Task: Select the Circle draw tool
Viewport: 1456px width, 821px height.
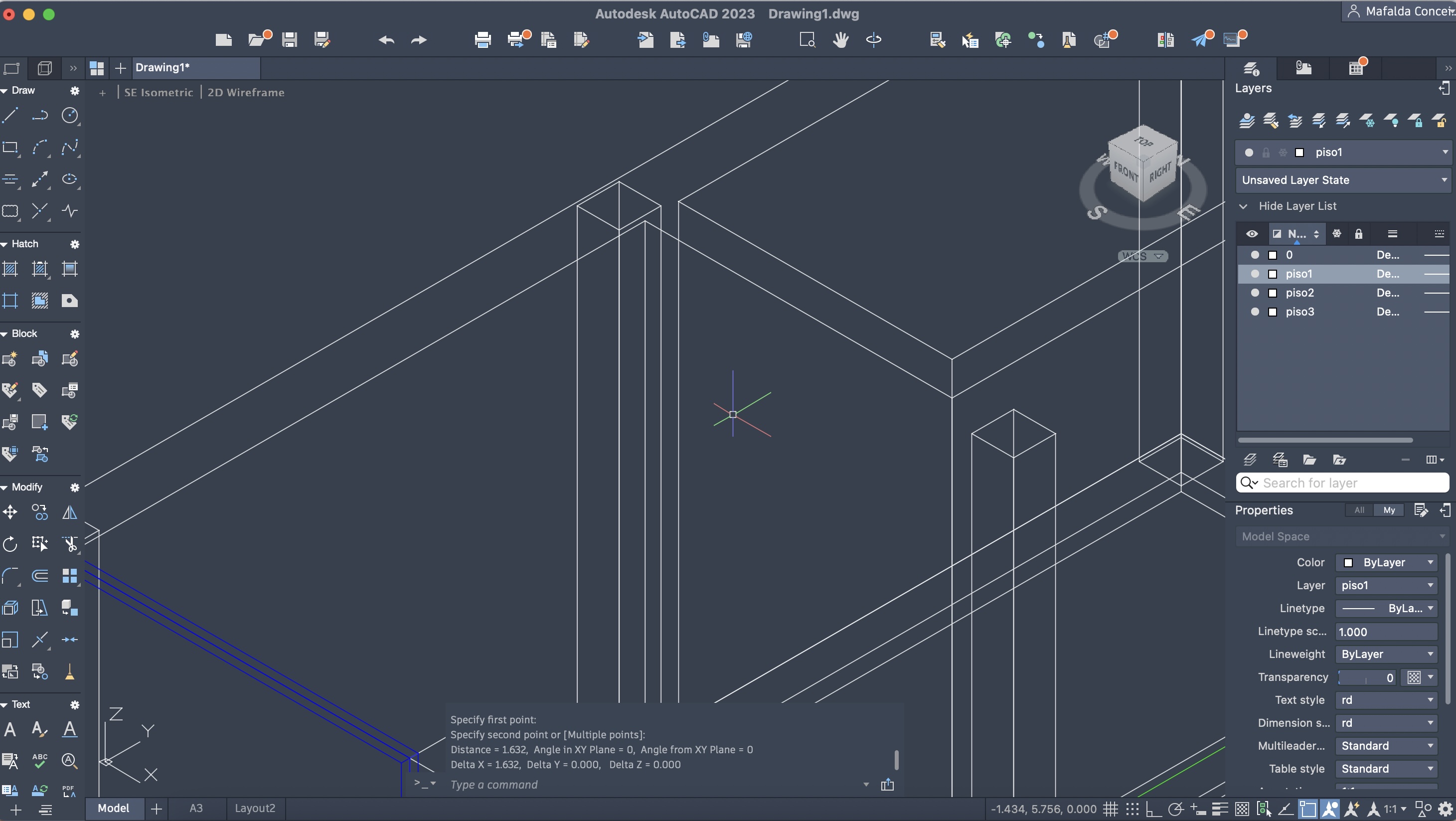Action: (x=69, y=115)
